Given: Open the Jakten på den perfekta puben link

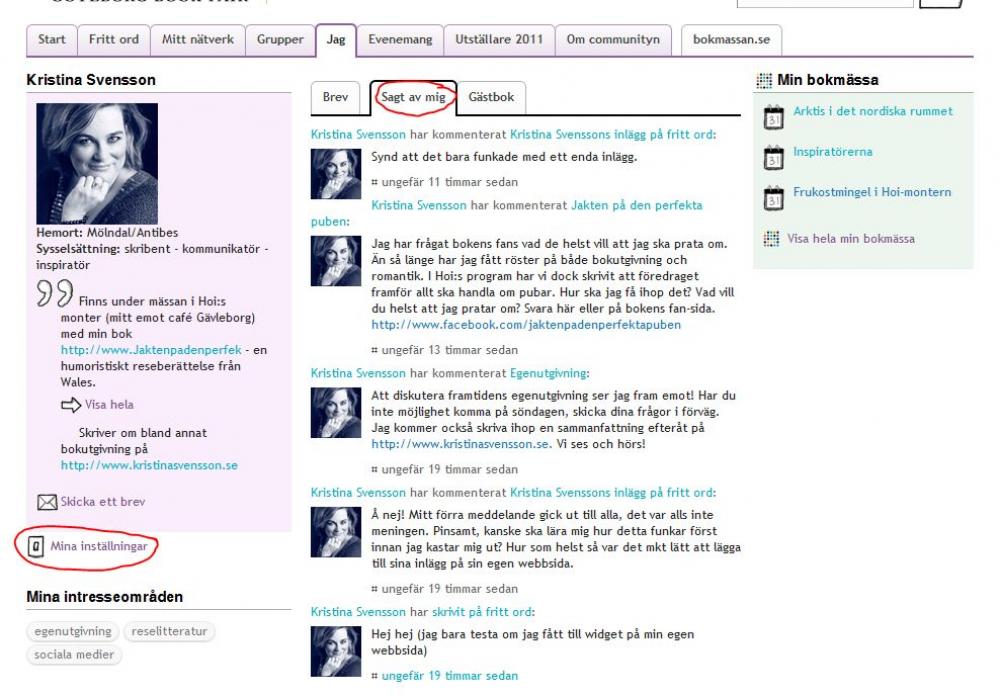Looking at the screenshot, I should pyautogui.click(x=636, y=205).
